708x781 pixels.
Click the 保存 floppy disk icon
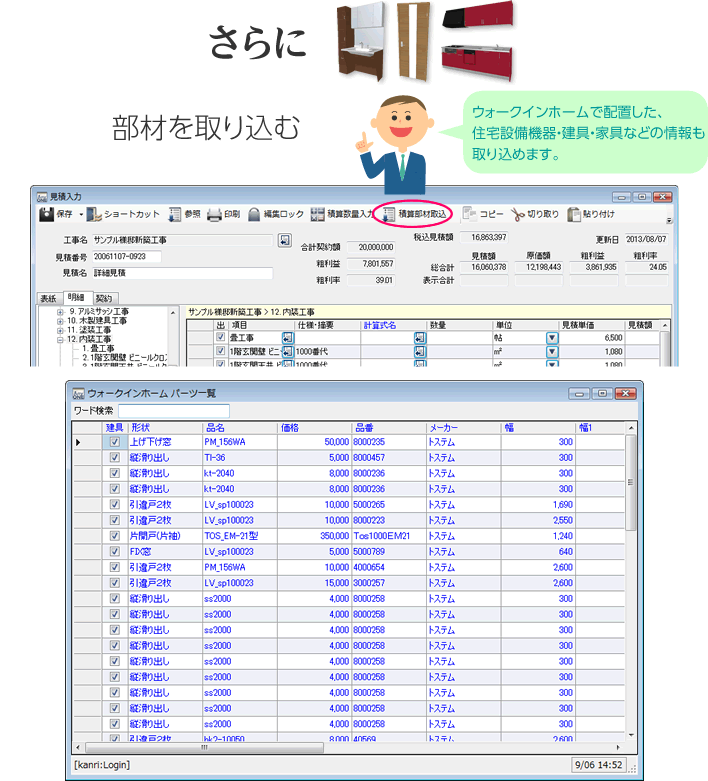coord(46,214)
